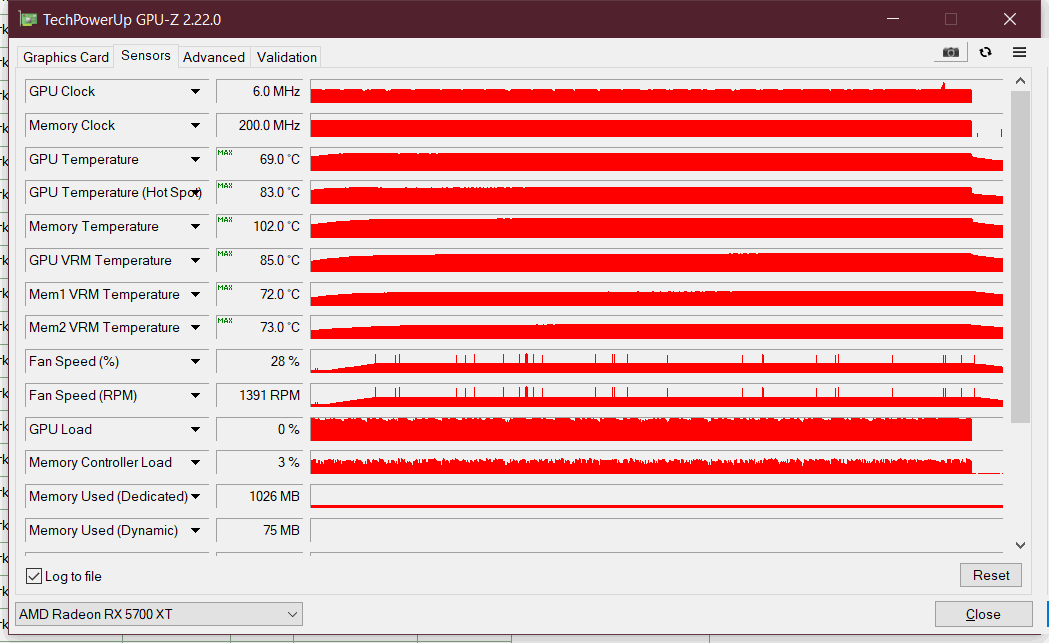Open the GPU Temperature (Hot Spot) dropdown

pyautogui.click(x=195, y=193)
